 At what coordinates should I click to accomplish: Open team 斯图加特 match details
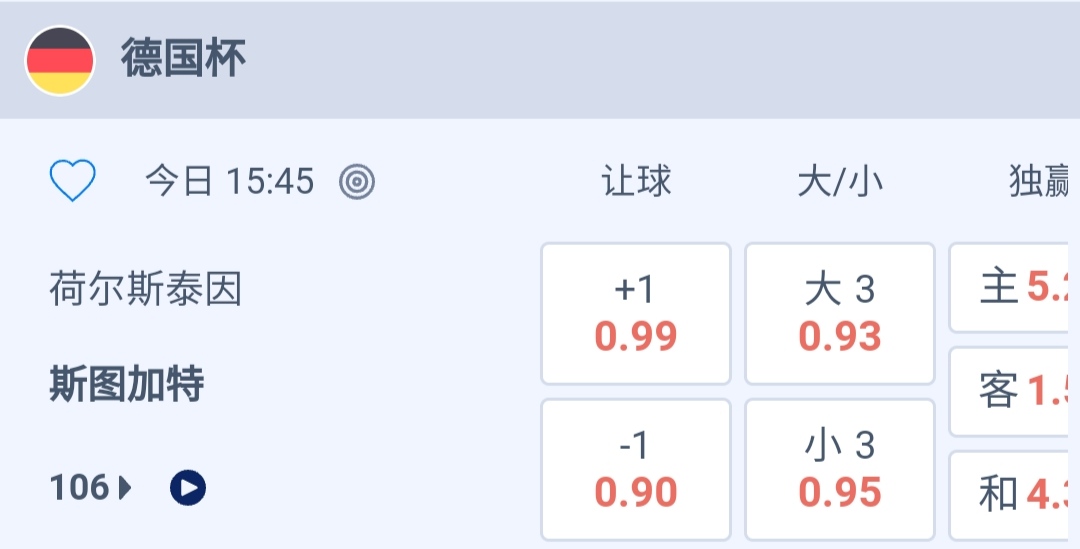(x=127, y=384)
